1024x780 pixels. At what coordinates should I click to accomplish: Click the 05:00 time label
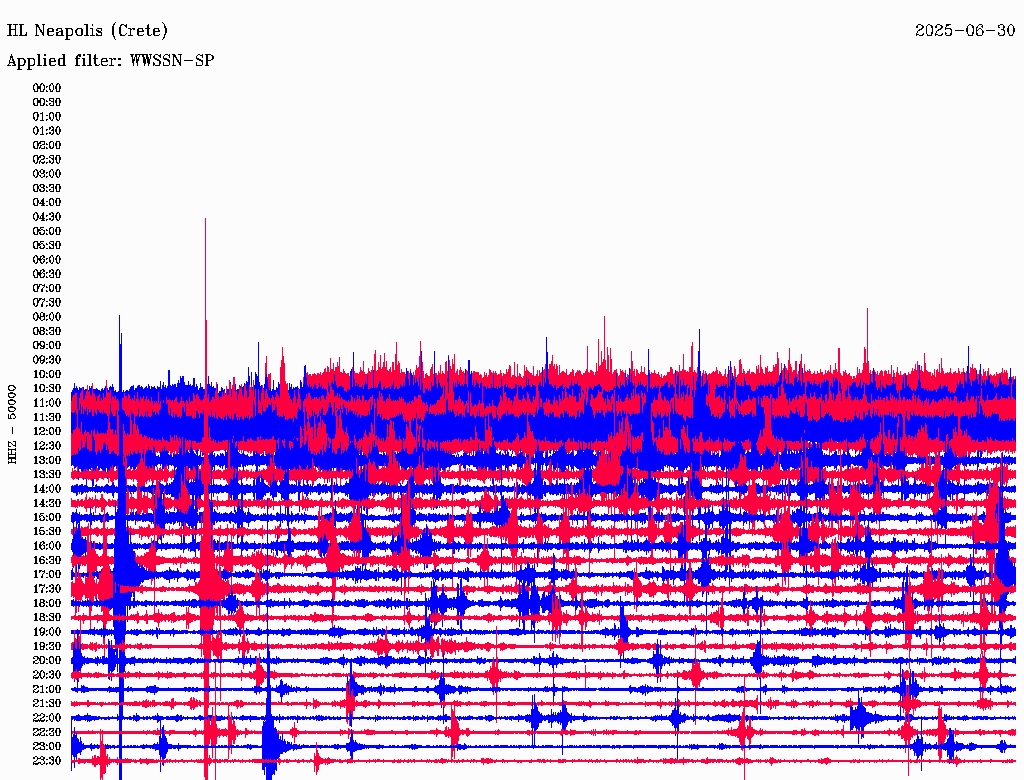tap(47, 231)
